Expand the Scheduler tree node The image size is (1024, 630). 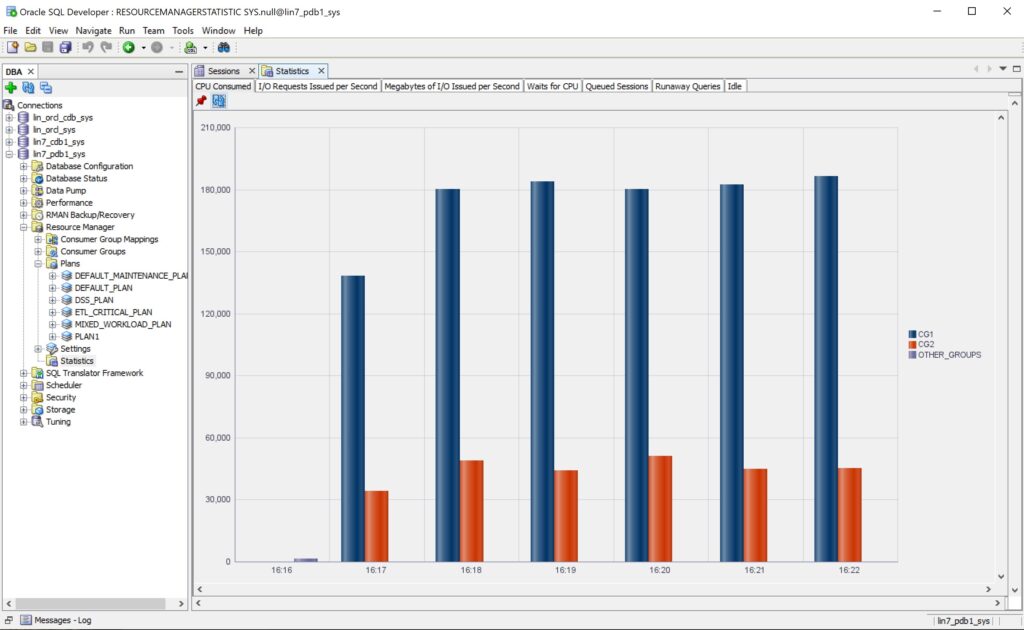click(x=24, y=385)
